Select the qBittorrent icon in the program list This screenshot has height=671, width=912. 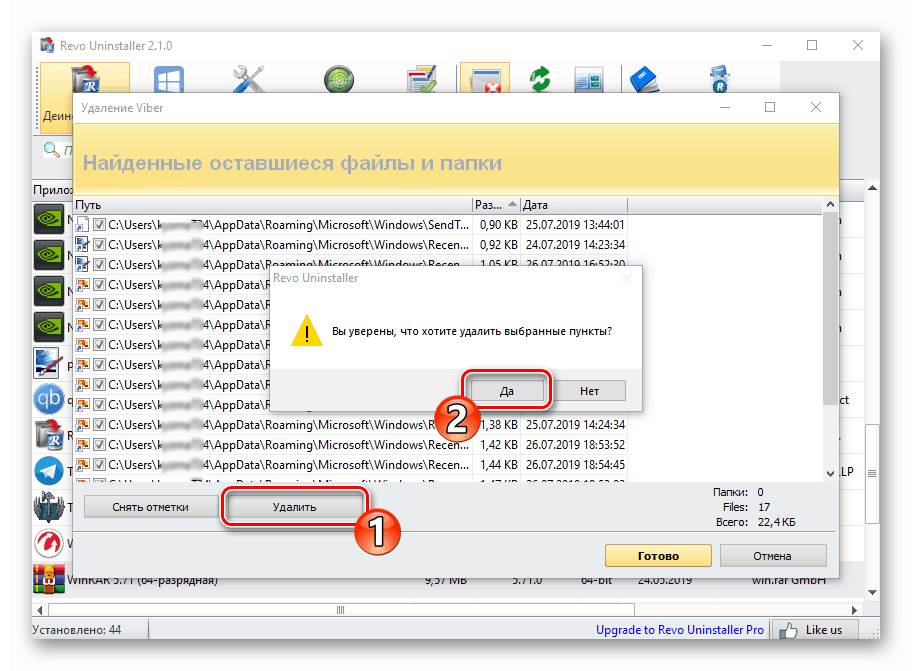(49, 399)
